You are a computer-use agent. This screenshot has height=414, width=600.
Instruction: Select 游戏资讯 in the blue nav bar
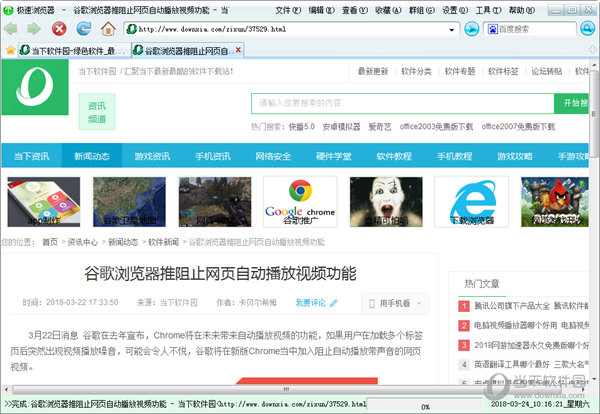[x=152, y=156]
